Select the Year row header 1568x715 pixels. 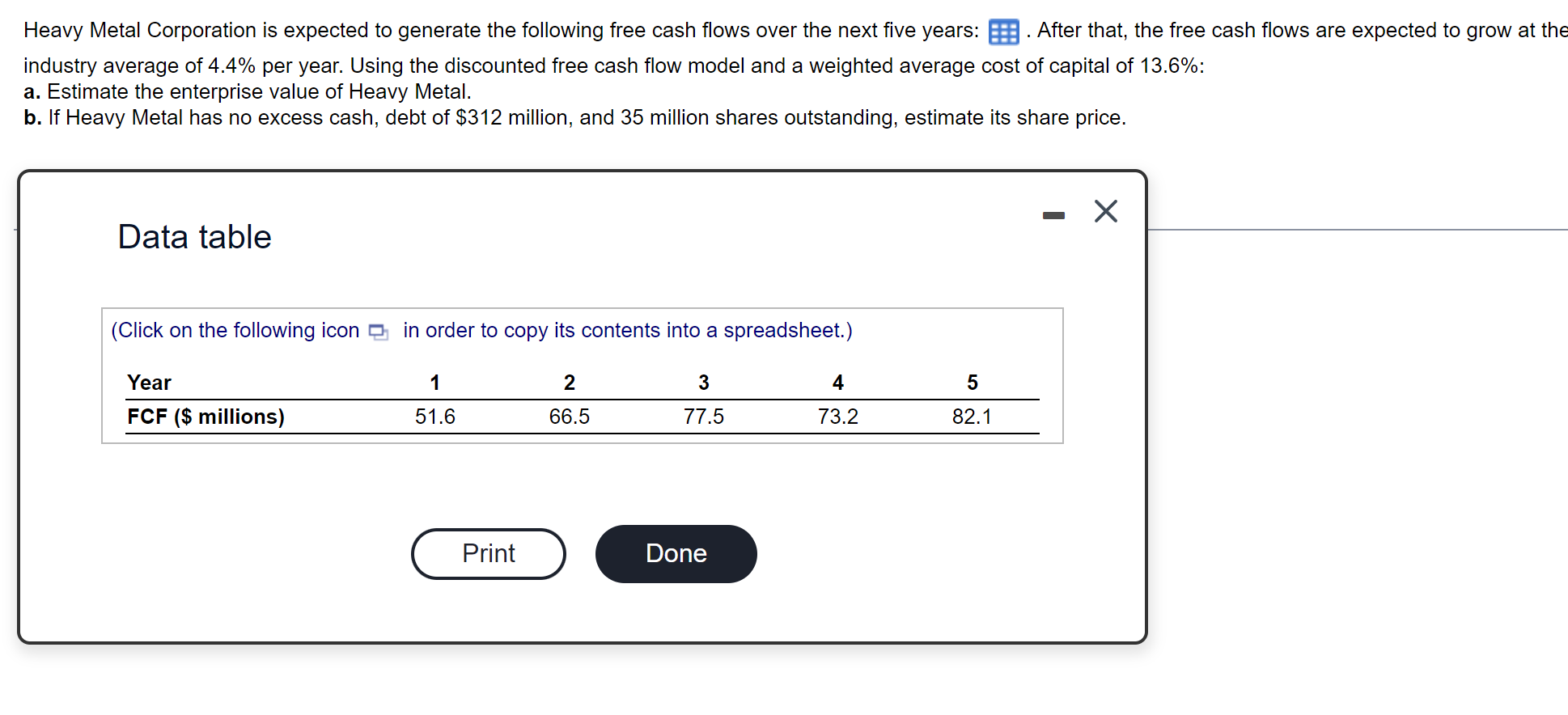click(150, 383)
